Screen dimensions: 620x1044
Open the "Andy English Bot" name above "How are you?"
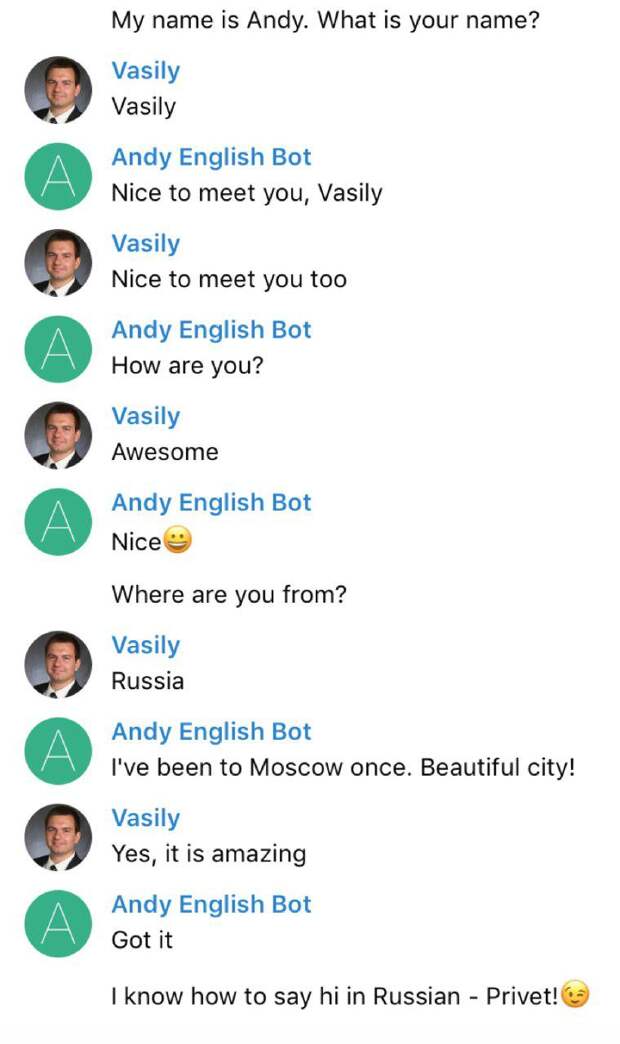(211, 330)
